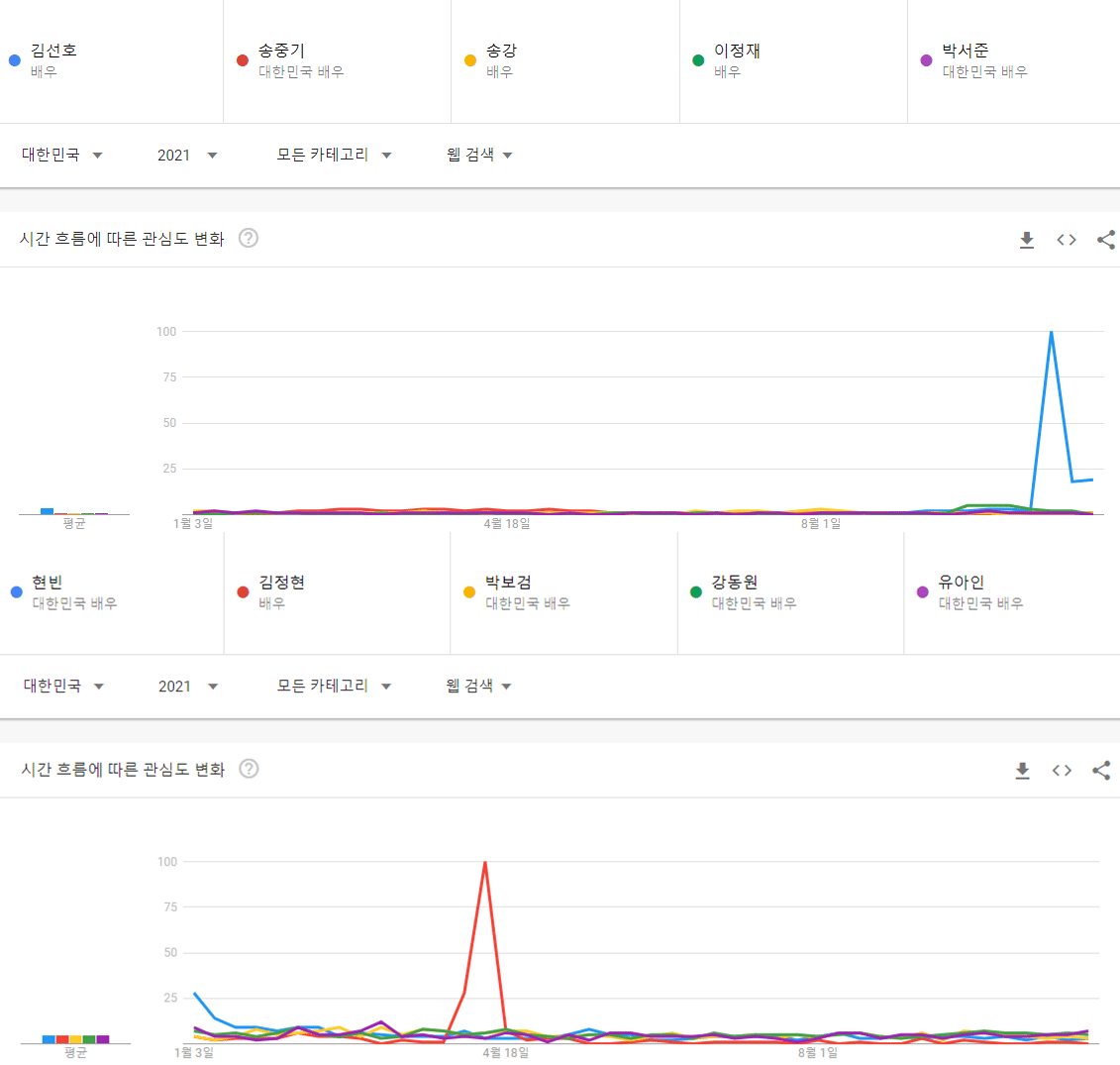Download the bottom interest chart data
The height and width of the screenshot is (1065, 1120).
pyautogui.click(x=1022, y=771)
